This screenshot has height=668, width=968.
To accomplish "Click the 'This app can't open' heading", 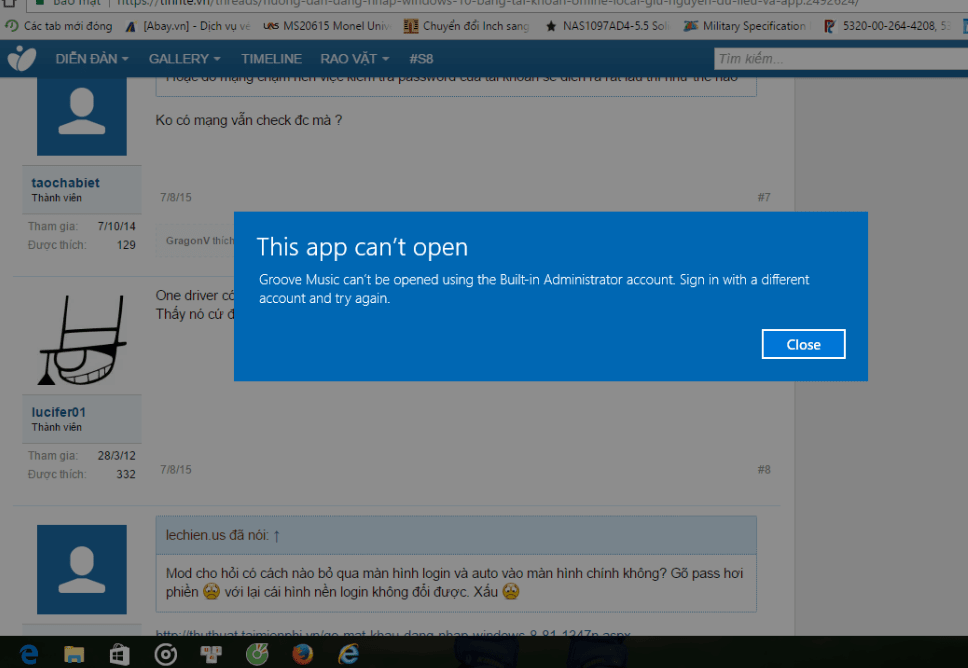I will [x=362, y=247].
